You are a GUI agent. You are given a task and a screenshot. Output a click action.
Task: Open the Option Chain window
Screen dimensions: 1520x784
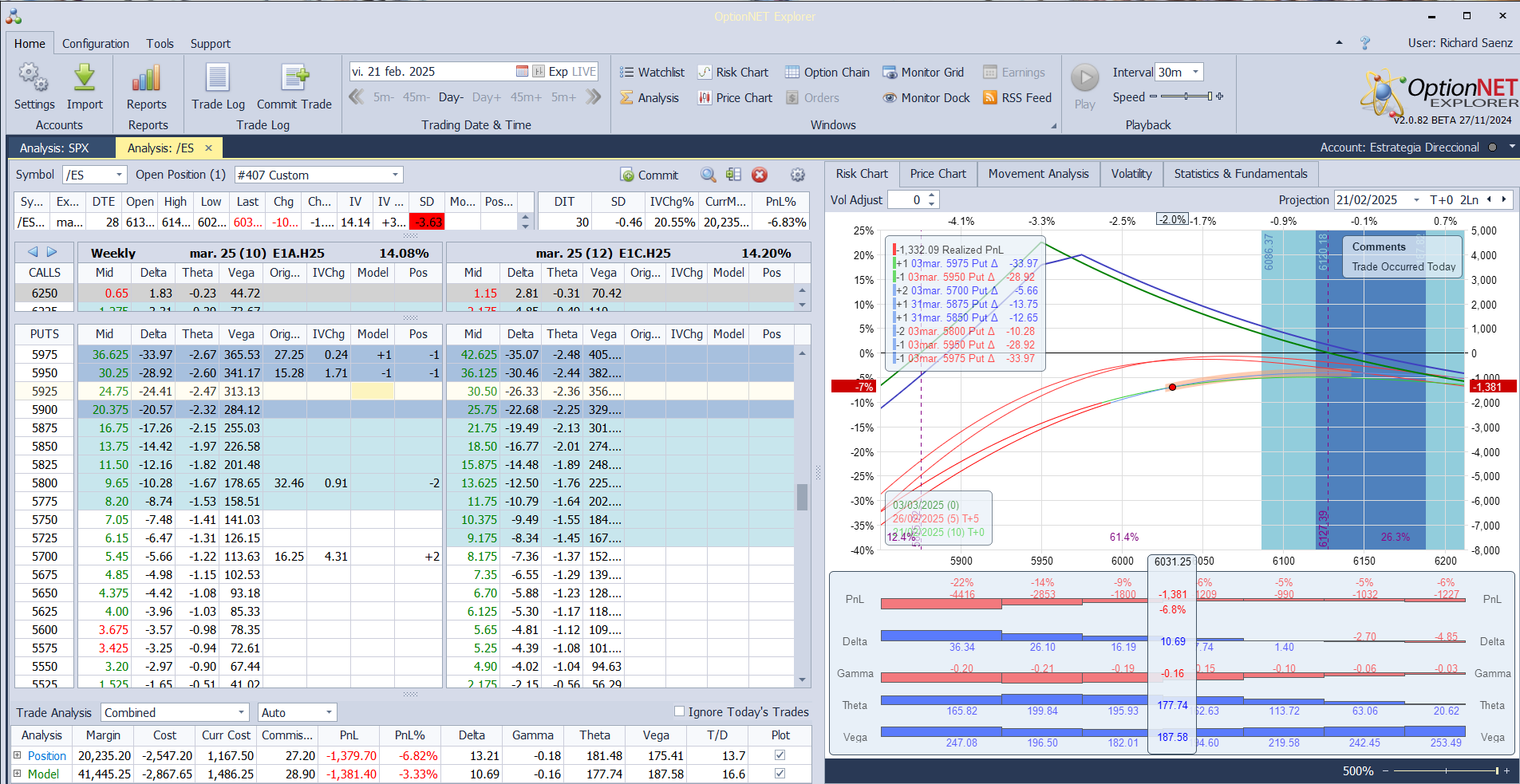pyautogui.click(x=827, y=72)
